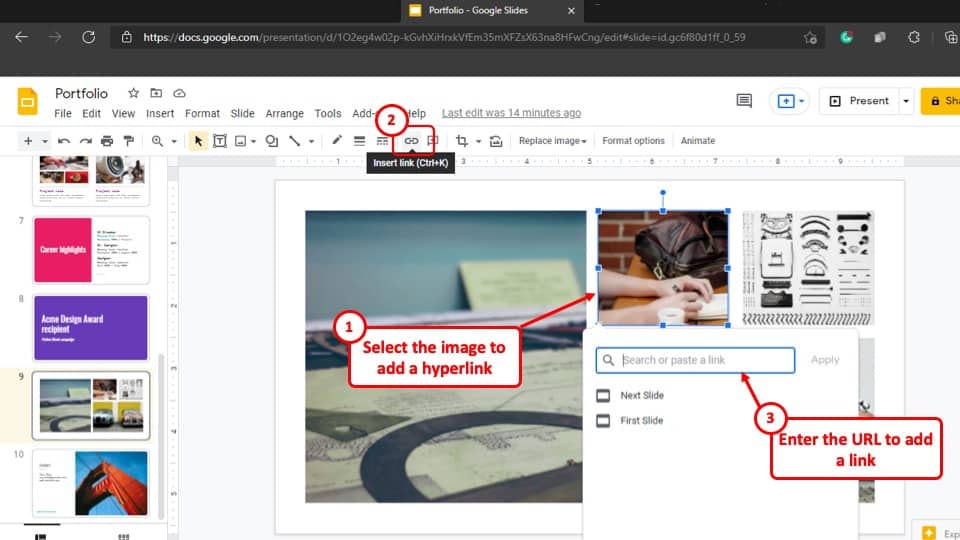Screen dimensions: 960x540
Task: Select the text box tool
Action: click(x=220, y=141)
